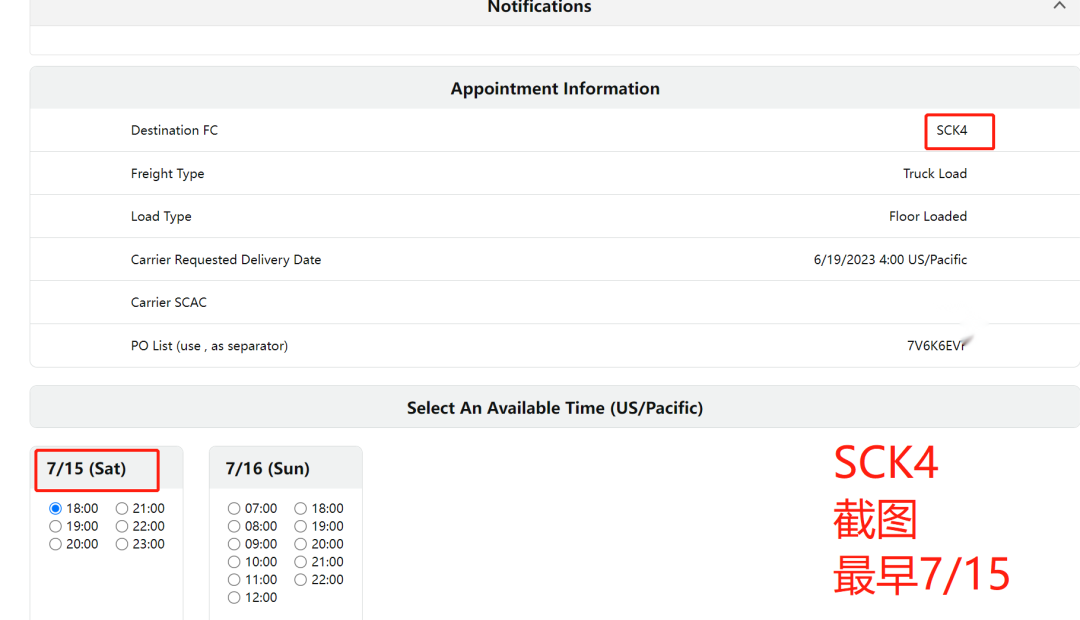Viewport: 1080px width, 620px height.
Task: Click the 7/16 (Sun) date header
Action: coord(268,469)
